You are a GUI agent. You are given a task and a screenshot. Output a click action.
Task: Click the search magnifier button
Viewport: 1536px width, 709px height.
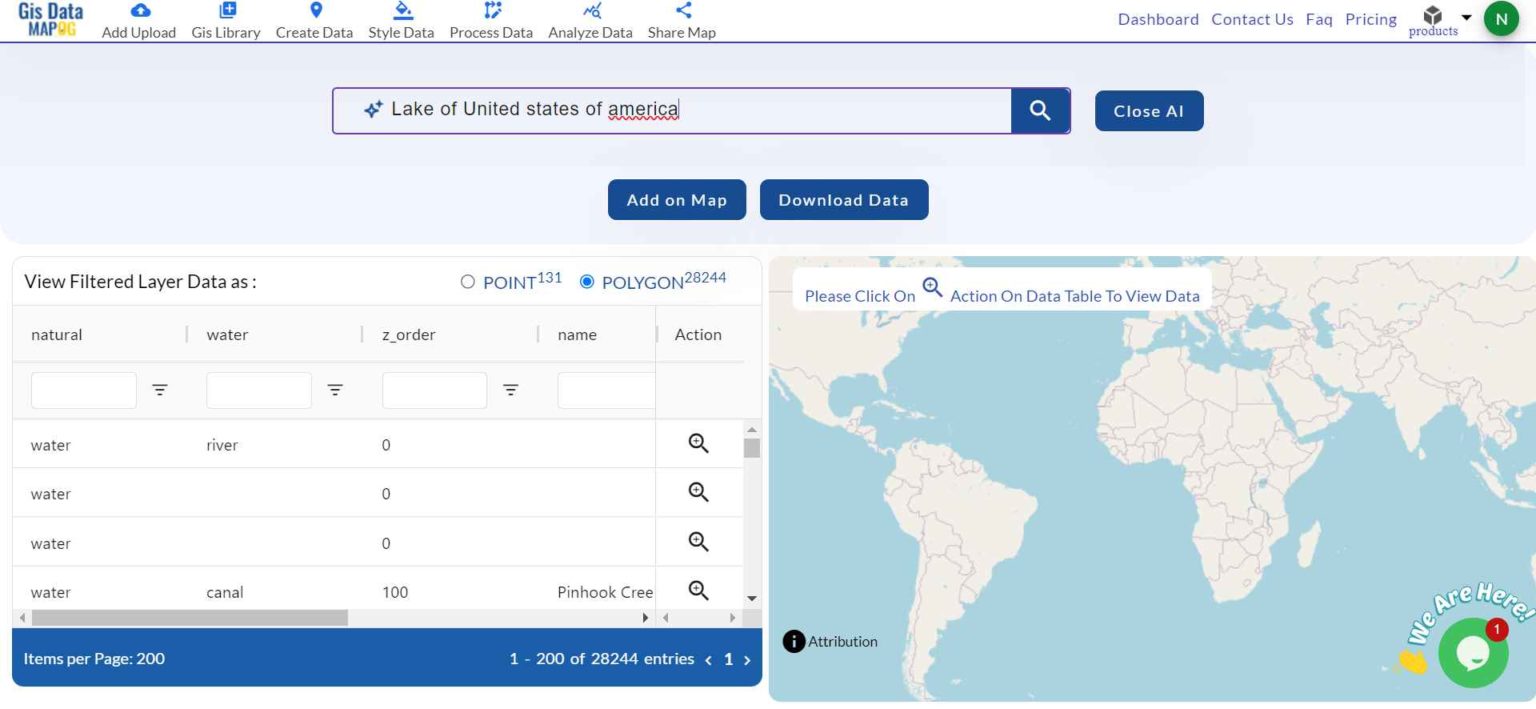(1039, 110)
